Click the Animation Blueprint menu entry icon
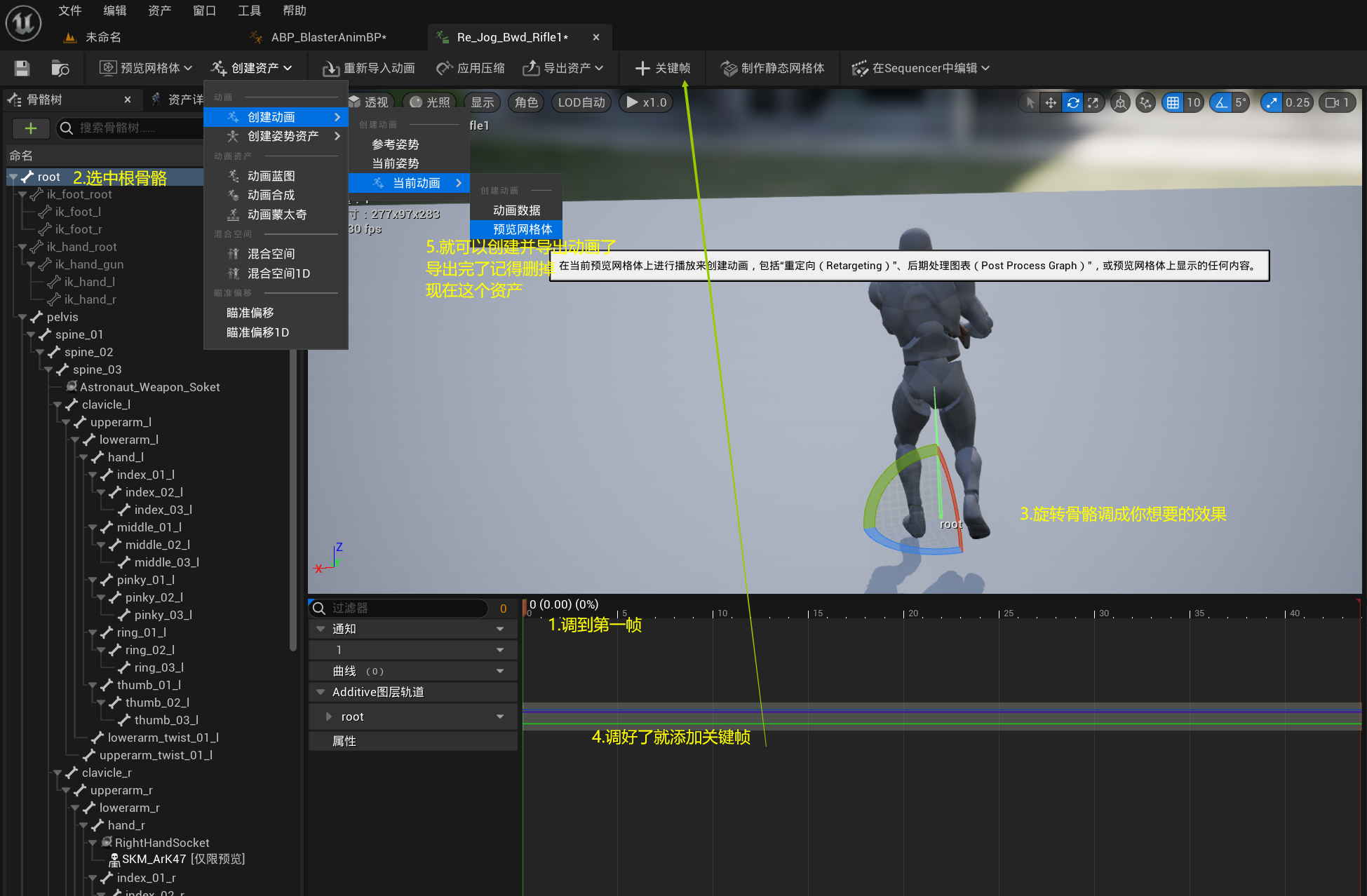The height and width of the screenshot is (896, 1367). (234, 175)
